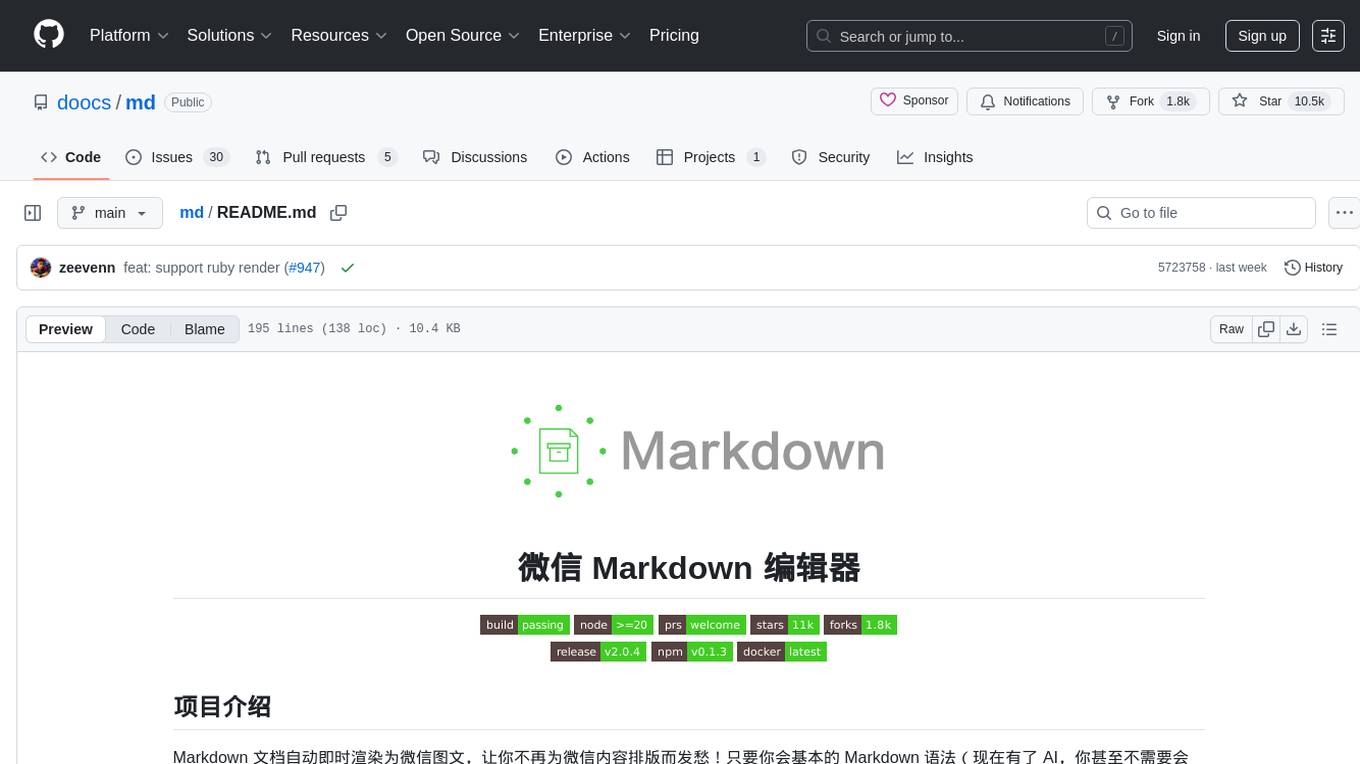This screenshot has height=764, width=1360.
Task: Collapse the file tree side panel
Action: [x=32, y=212]
